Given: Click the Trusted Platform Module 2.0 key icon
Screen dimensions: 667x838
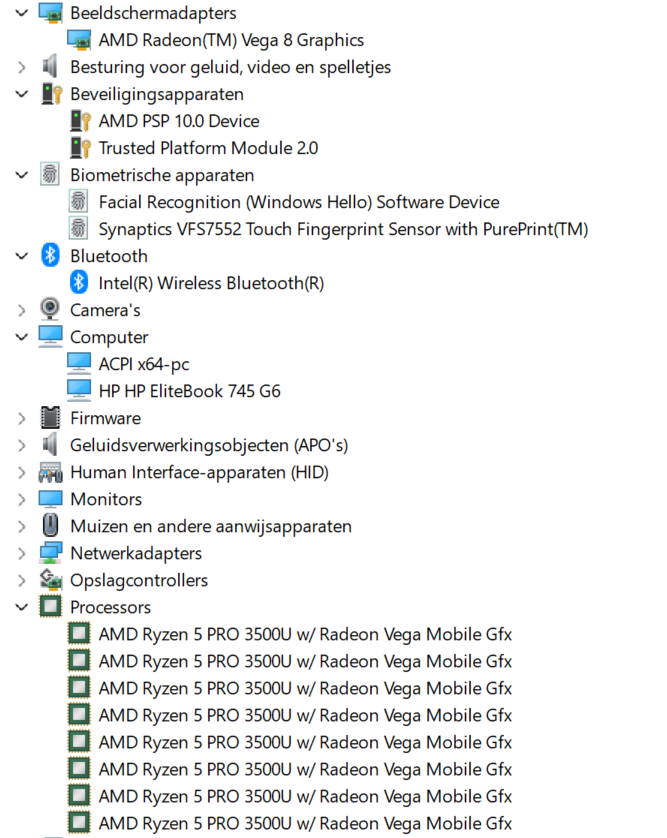Looking at the screenshot, I should click(79, 148).
